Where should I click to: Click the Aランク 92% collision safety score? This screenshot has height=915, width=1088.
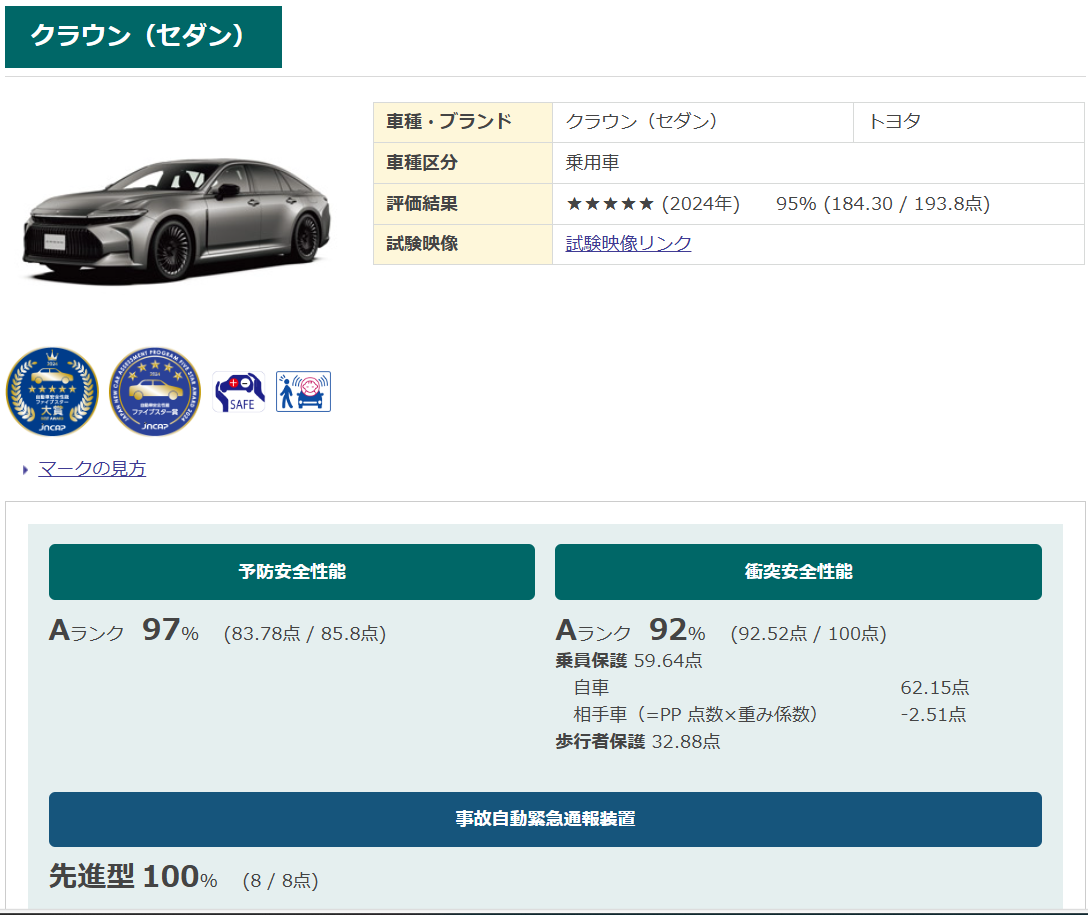[631, 631]
